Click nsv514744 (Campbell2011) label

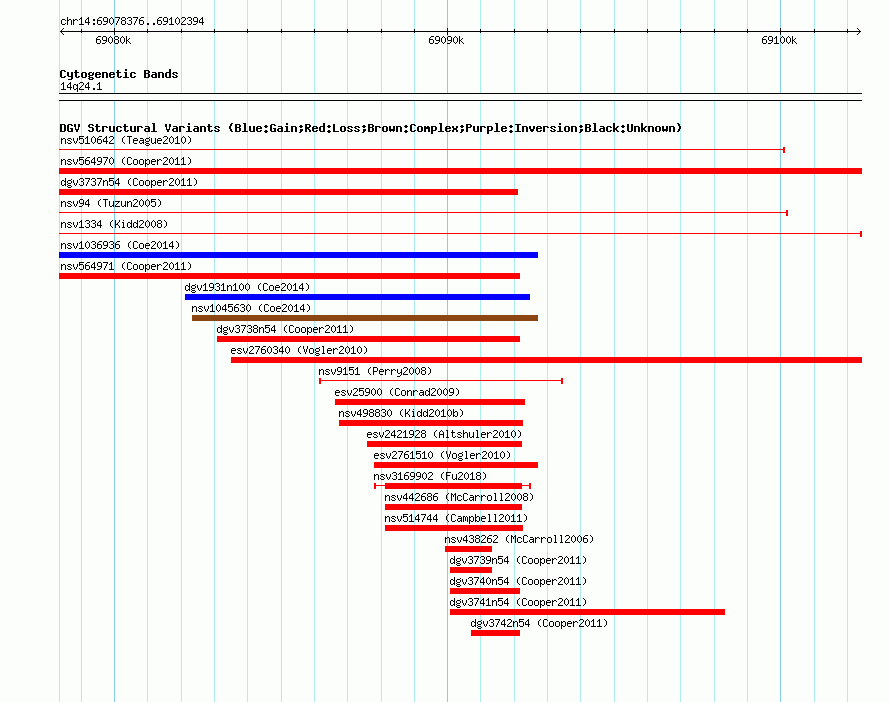pos(456,518)
